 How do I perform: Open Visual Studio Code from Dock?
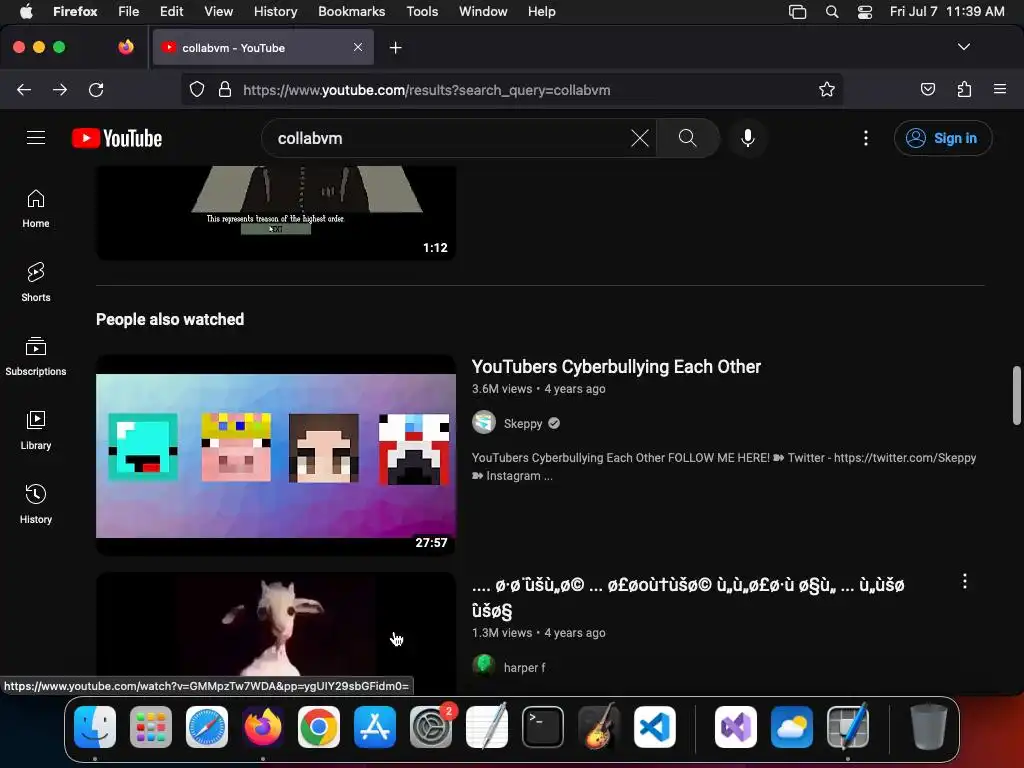pos(654,727)
